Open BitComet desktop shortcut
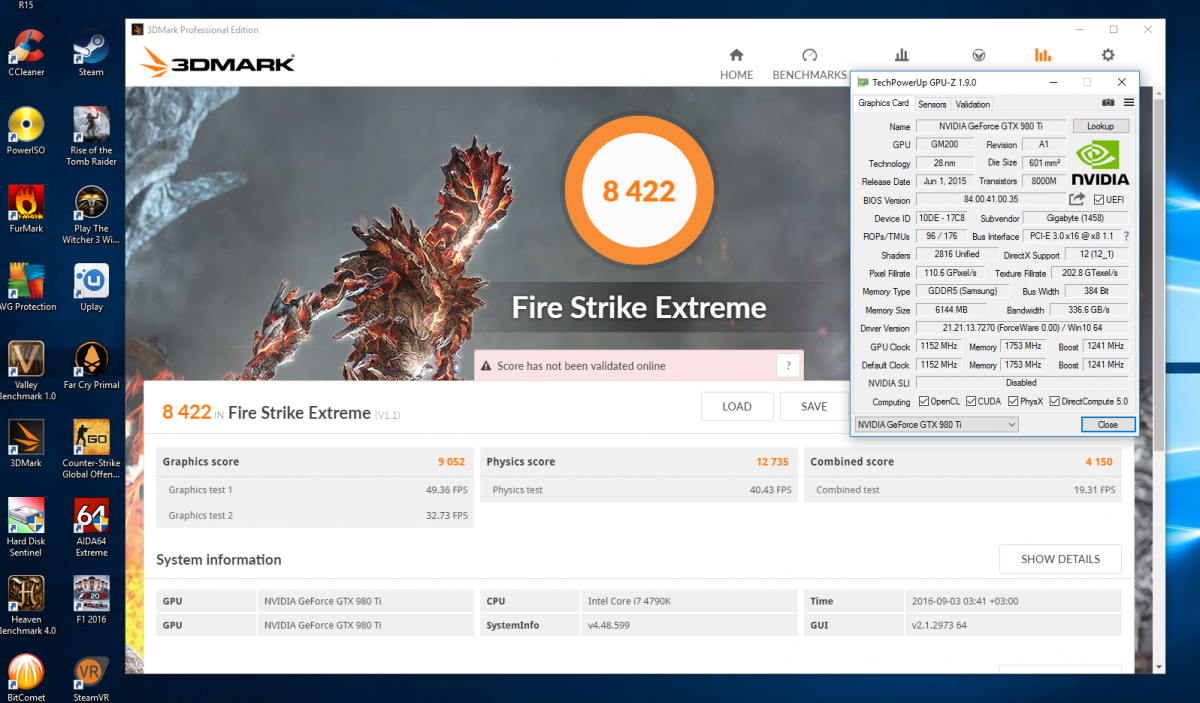1200x703 pixels. tap(25, 677)
